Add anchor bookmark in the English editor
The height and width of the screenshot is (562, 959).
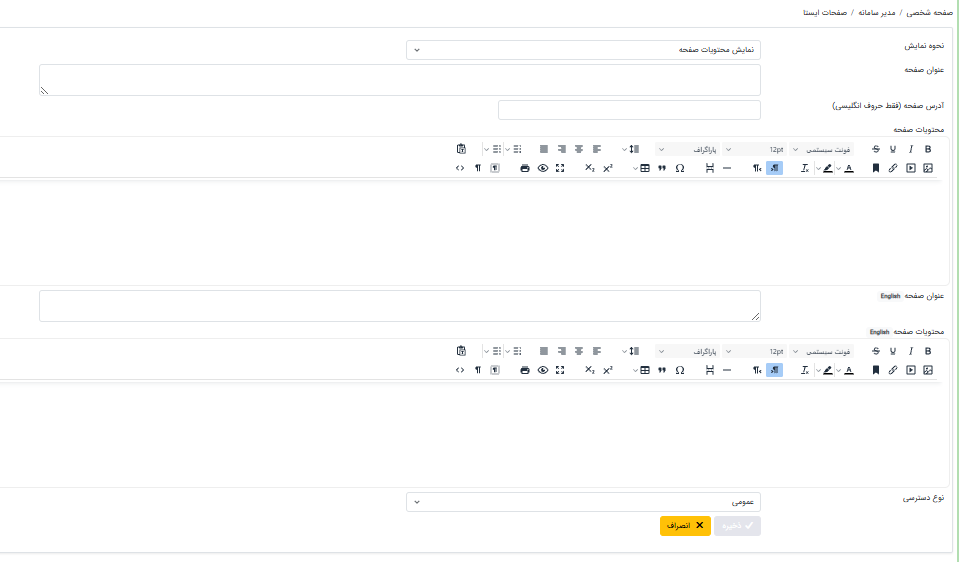[876, 370]
